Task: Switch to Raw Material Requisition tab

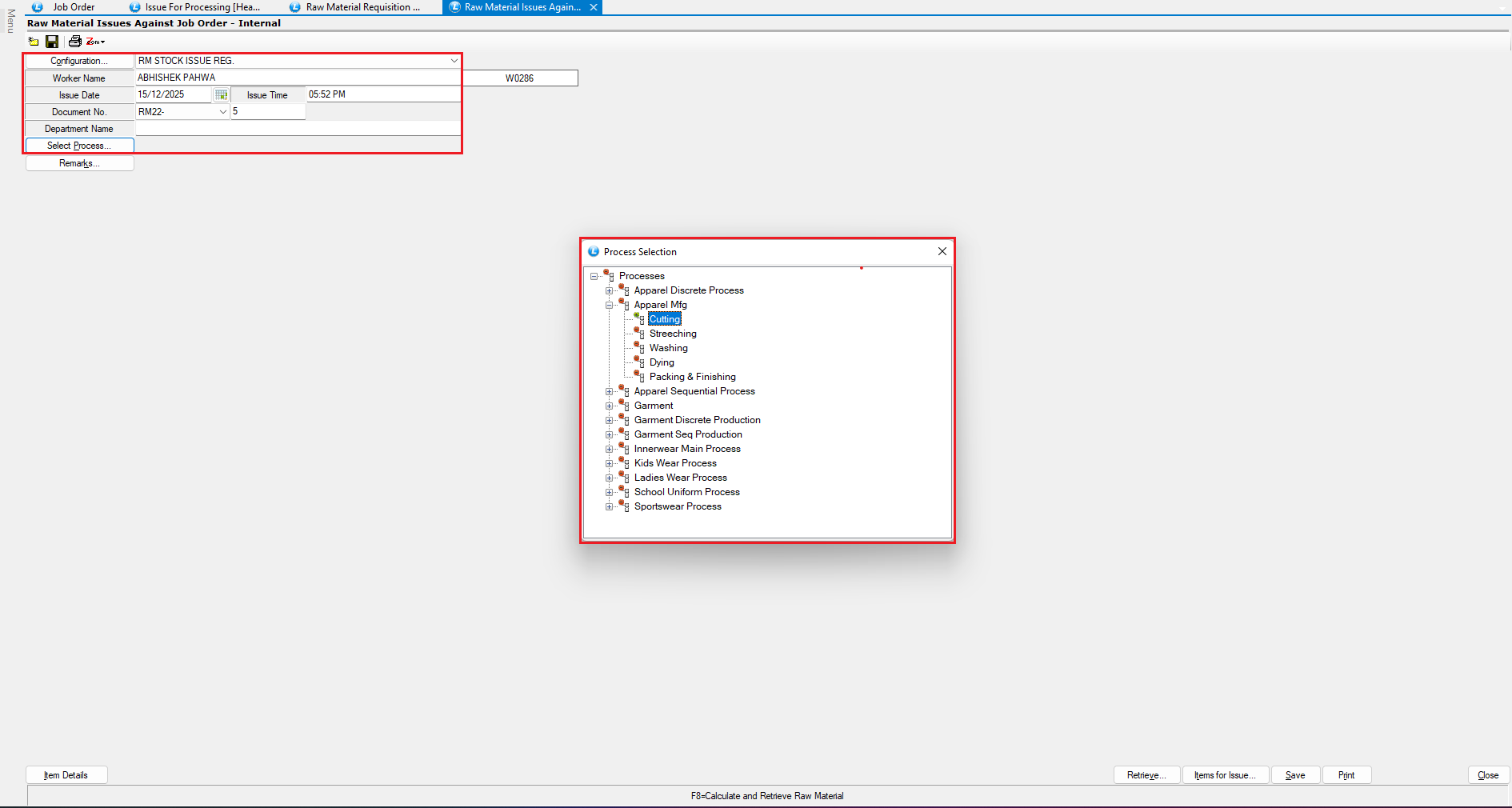Action: (362, 7)
